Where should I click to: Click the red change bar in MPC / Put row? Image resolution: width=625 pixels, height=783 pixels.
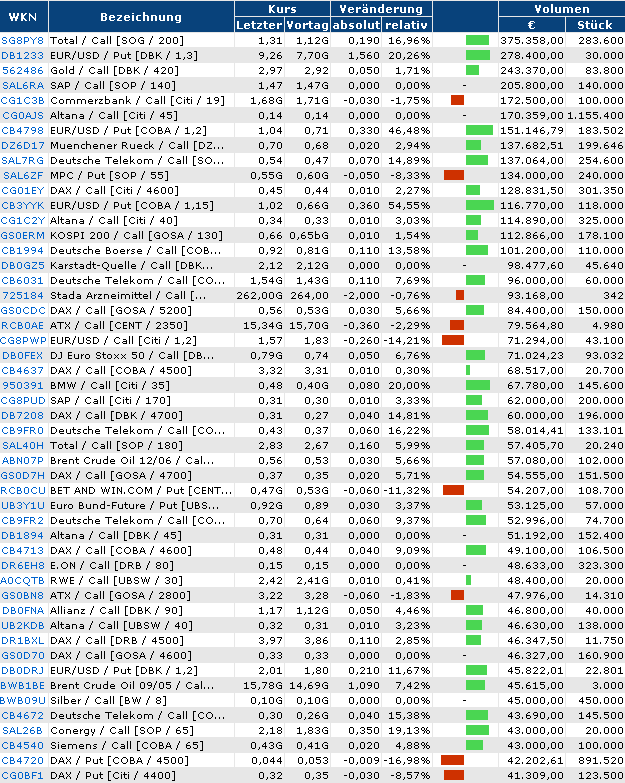coord(454,175)
